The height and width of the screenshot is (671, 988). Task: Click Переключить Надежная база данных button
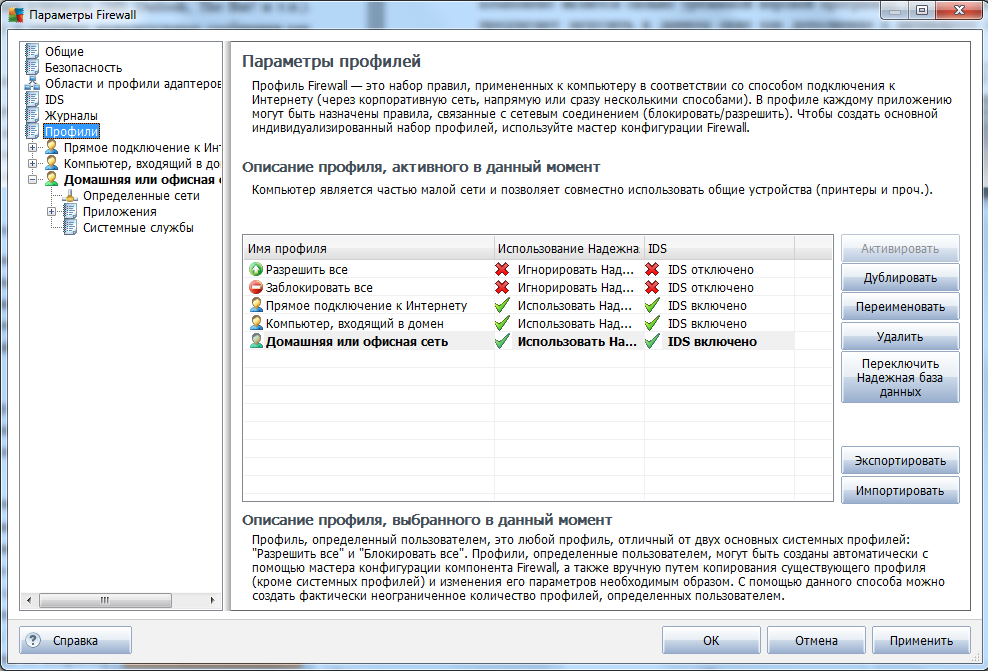click(x=900, y=377)
